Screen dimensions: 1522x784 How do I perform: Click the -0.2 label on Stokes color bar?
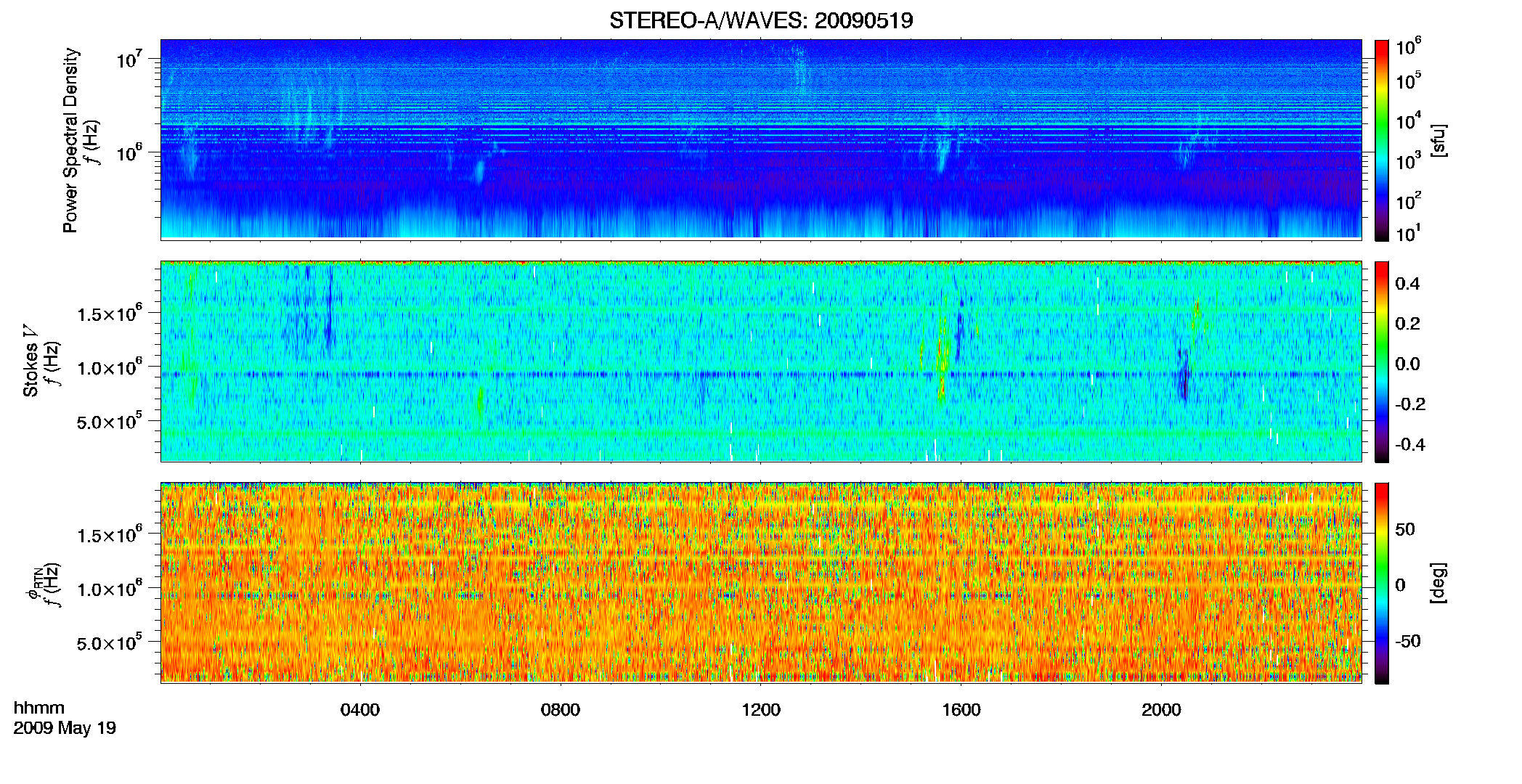1410,404
